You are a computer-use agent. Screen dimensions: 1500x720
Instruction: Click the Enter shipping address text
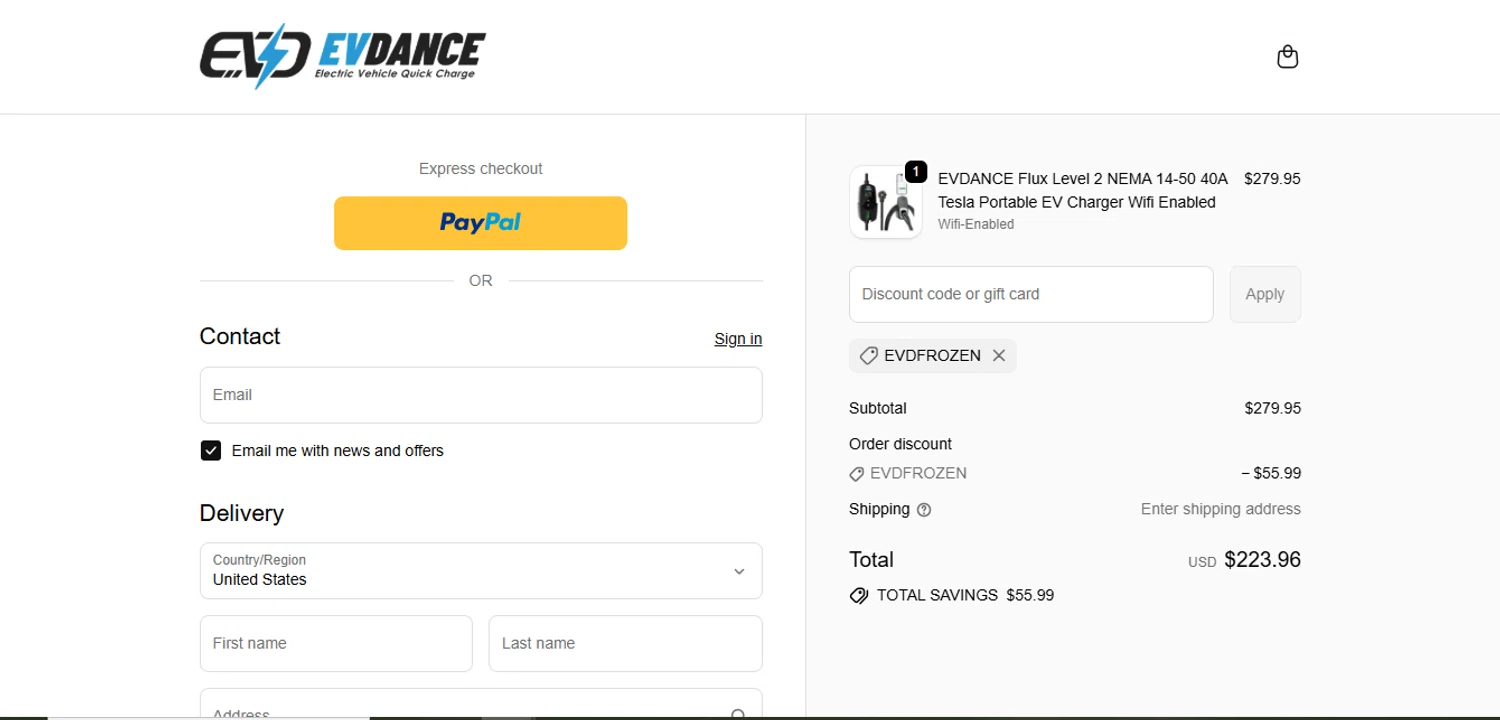click(x=1221, y=509)
